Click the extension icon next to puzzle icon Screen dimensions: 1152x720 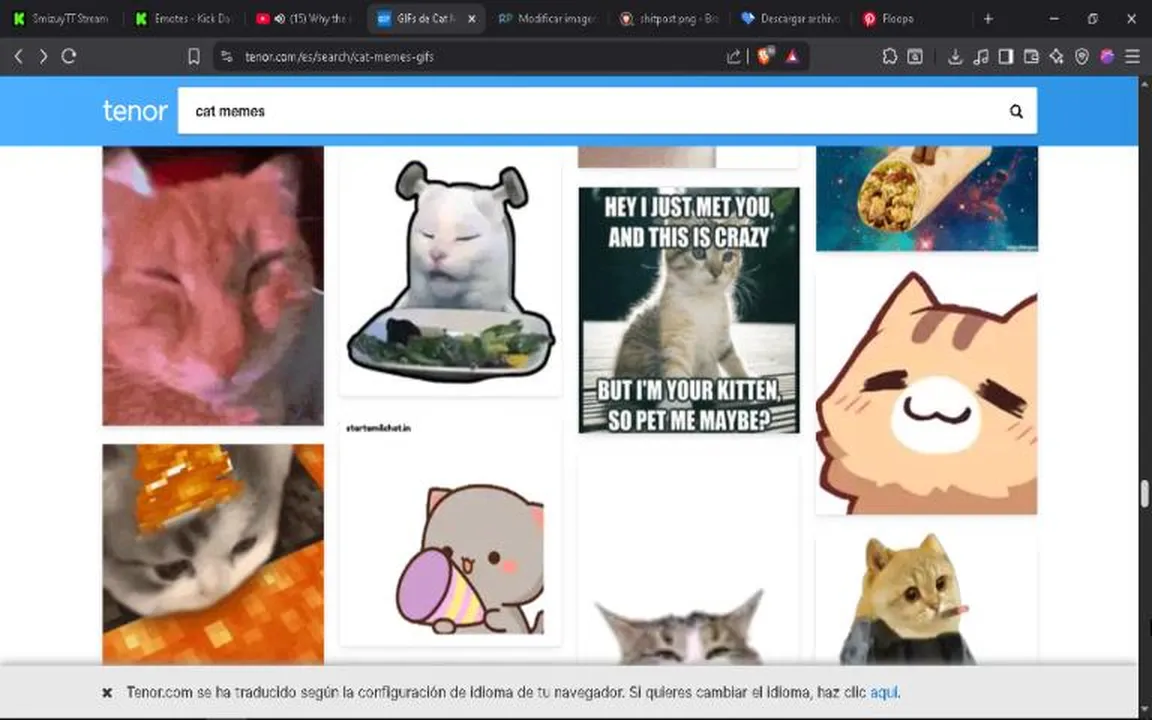[915, 57]
